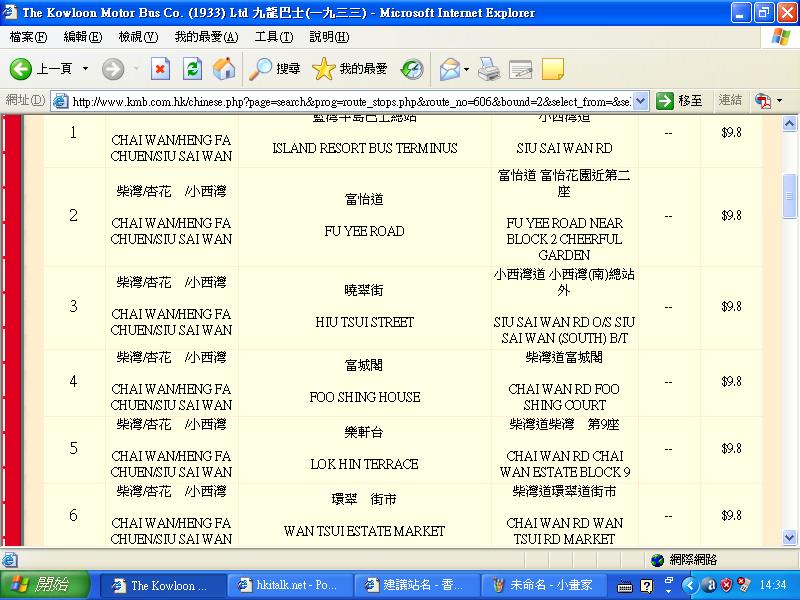Open the Edit page toolbar icon
Screen dimensions: 800x600
pos(520,69)
